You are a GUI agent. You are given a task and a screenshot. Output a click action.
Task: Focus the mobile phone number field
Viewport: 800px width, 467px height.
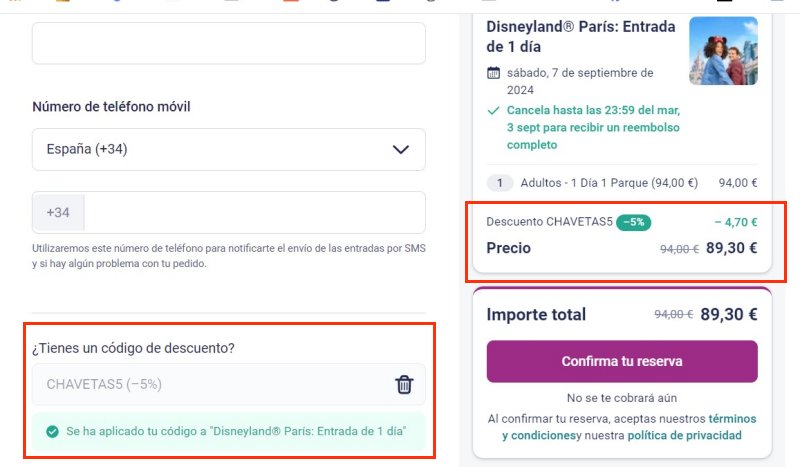coord(254,213)
